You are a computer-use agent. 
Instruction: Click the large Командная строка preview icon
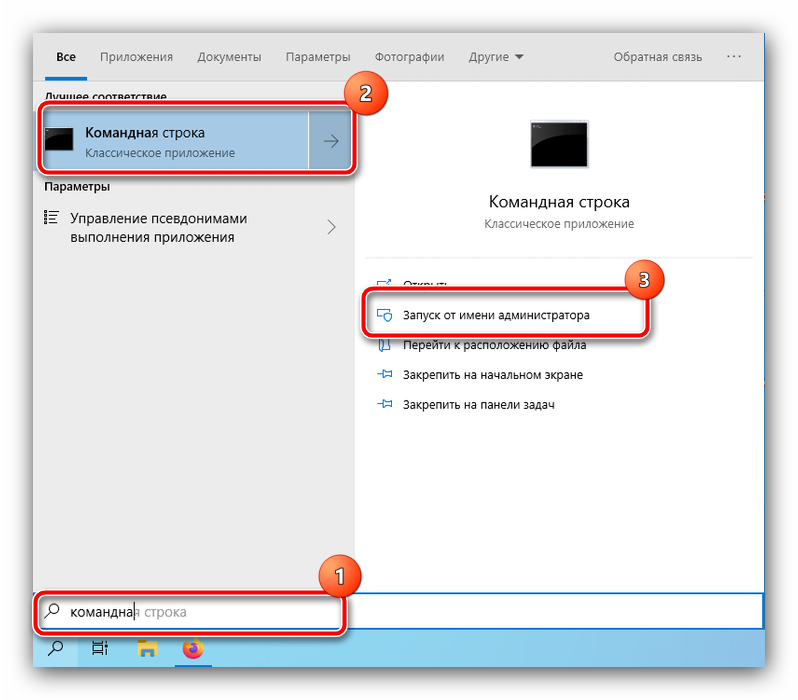coord(559,144)
